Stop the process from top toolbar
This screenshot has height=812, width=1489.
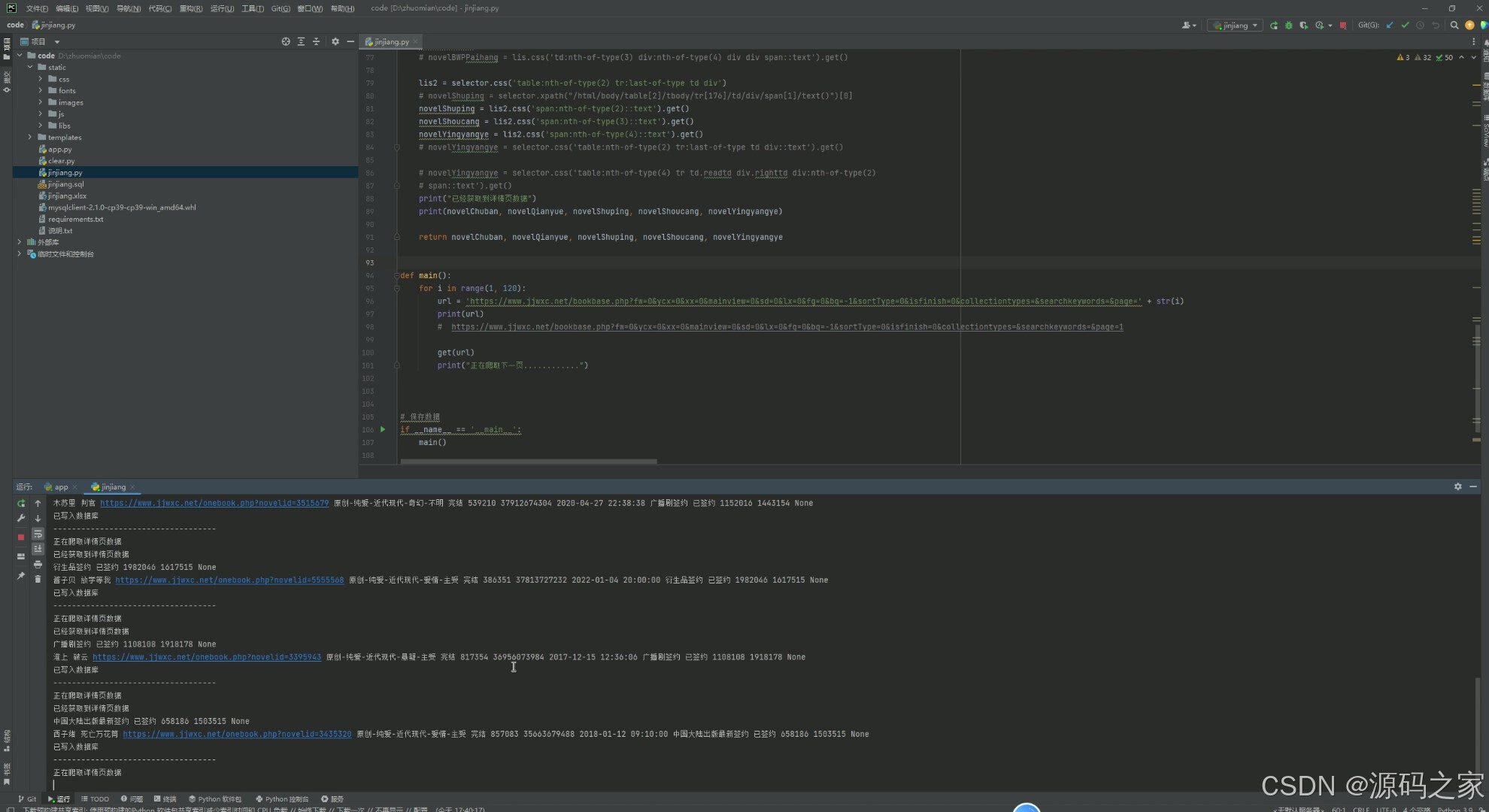coord(1343,26)
